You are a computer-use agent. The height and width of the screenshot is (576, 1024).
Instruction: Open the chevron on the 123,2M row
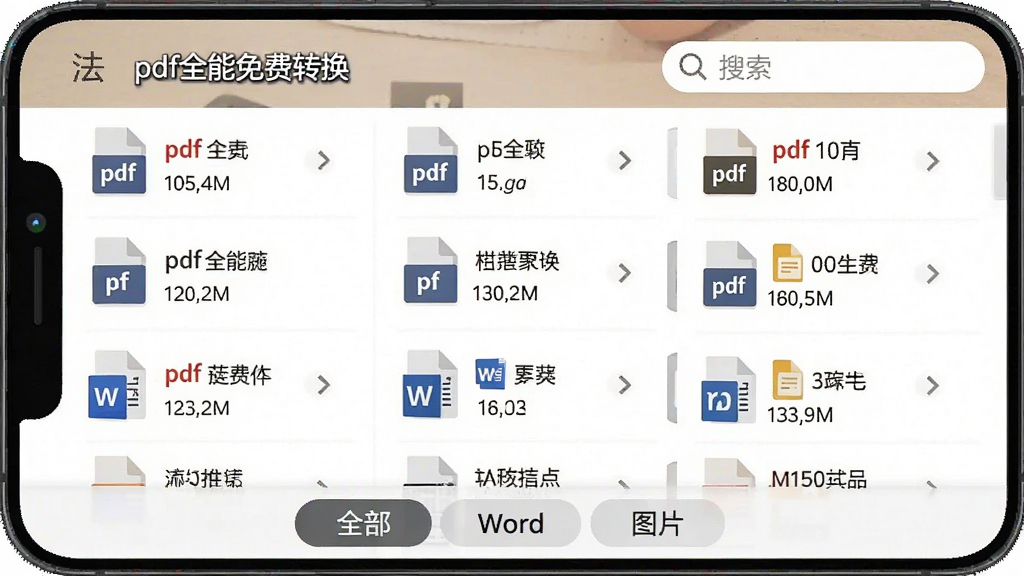tap(323, 385)
